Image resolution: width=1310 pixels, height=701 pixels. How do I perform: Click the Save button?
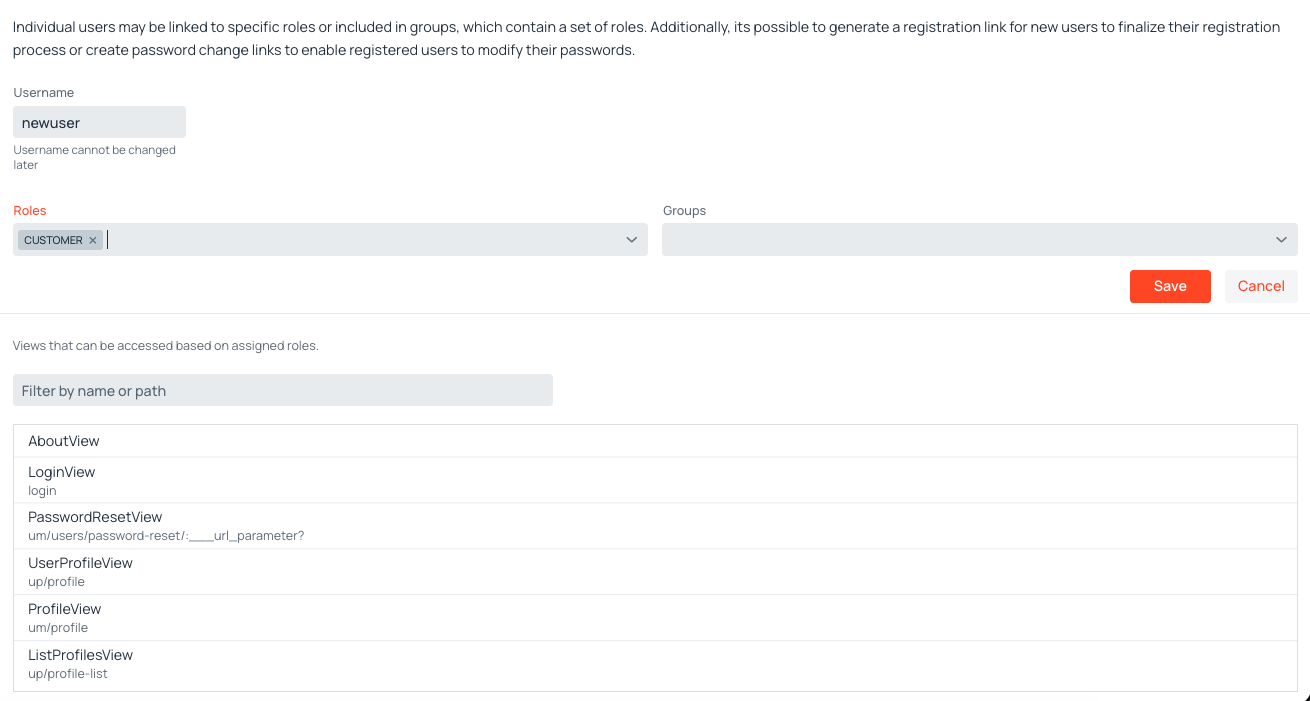coord(1170,286)
